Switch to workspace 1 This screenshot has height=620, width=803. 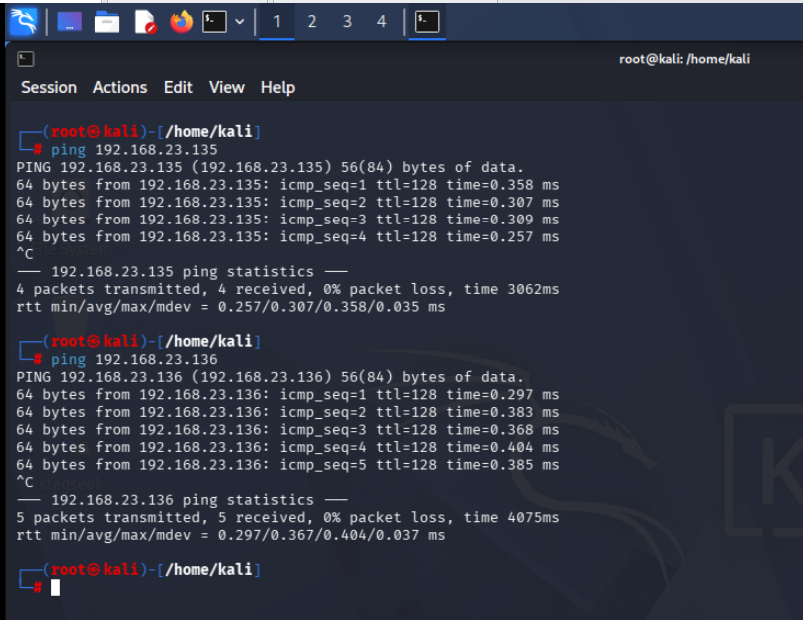click(x=277, y=22)
